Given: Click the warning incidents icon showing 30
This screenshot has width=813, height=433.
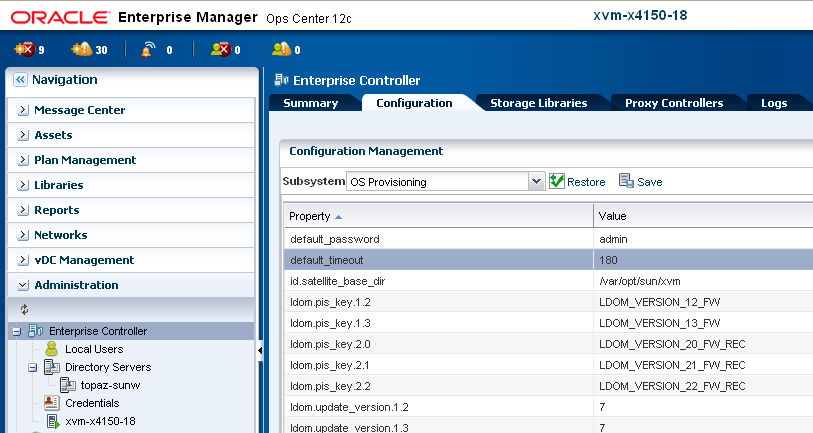Looking at the screenshot, I should pos(81,49).
